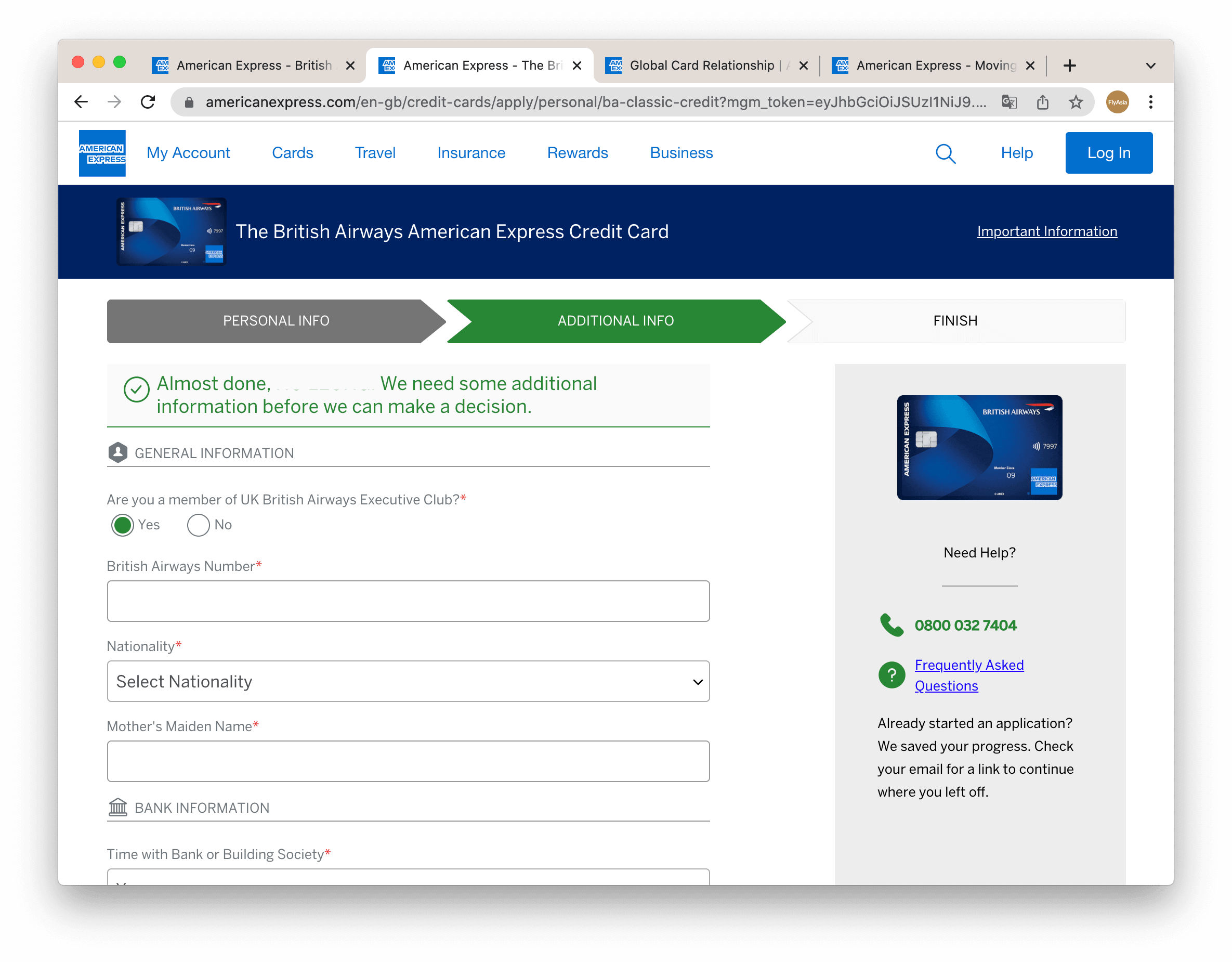This screenshot has height=962, width=1232.
Task: Click the 0800 032 7404 phone number
Action: coord(966,625)
